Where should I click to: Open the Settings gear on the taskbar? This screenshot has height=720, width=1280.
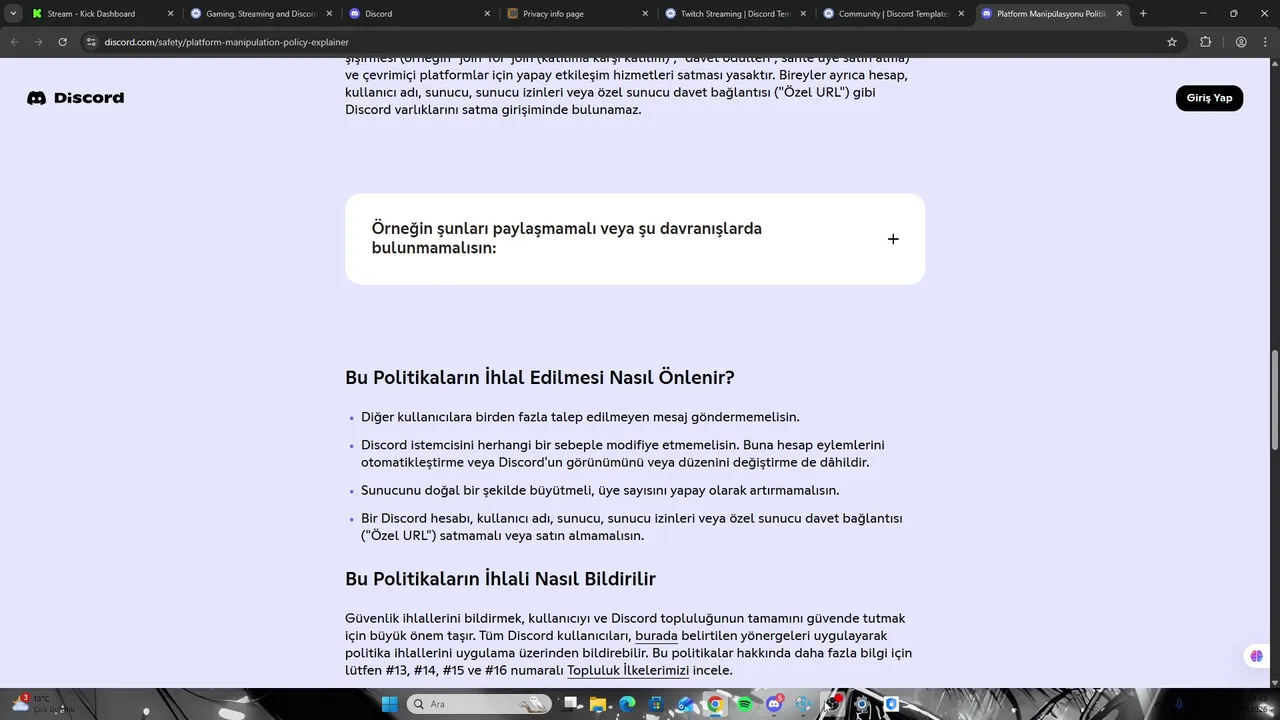[x=861, y=704]
